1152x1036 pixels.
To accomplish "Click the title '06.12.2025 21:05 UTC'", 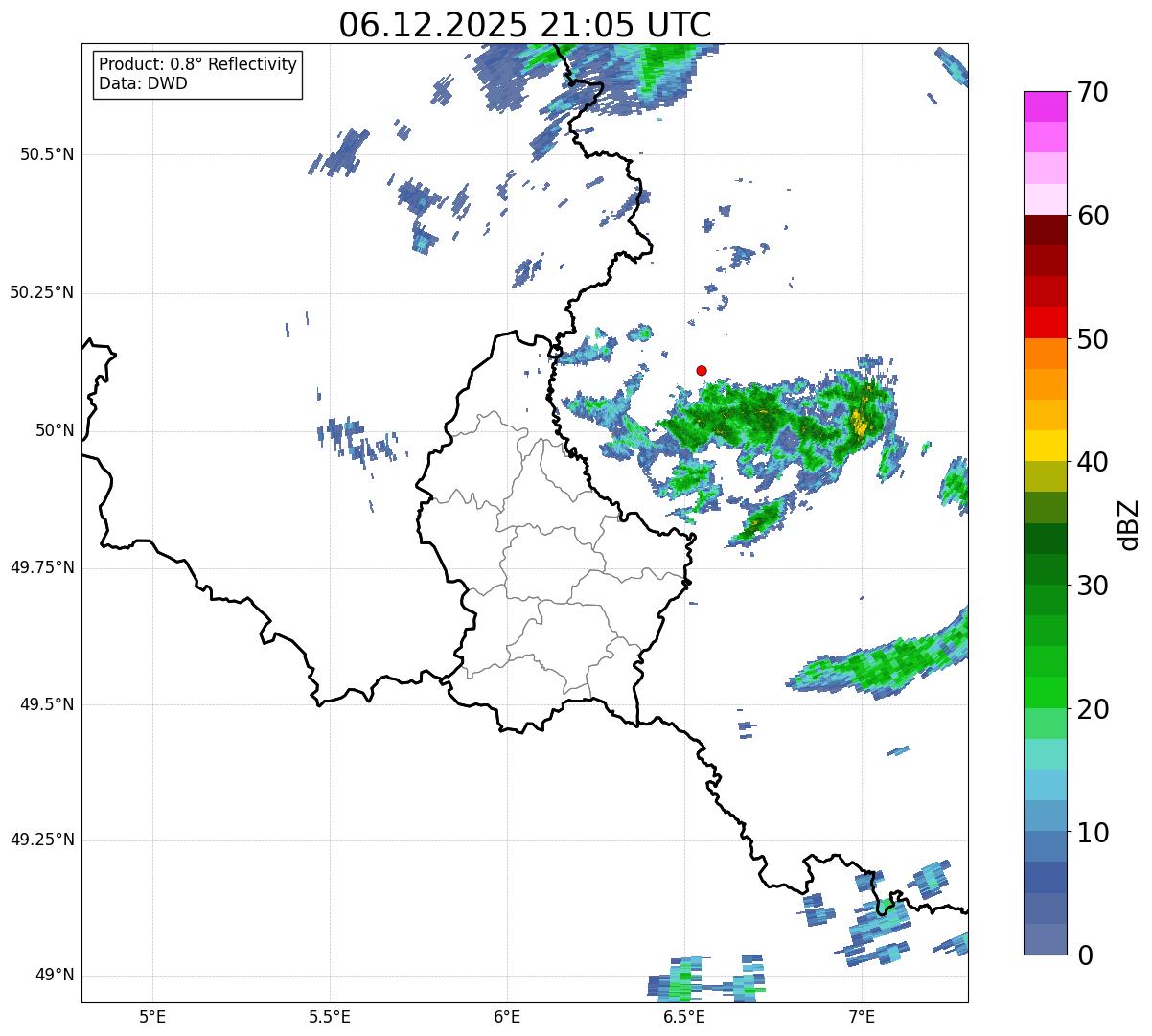I will tap(525, 24).
